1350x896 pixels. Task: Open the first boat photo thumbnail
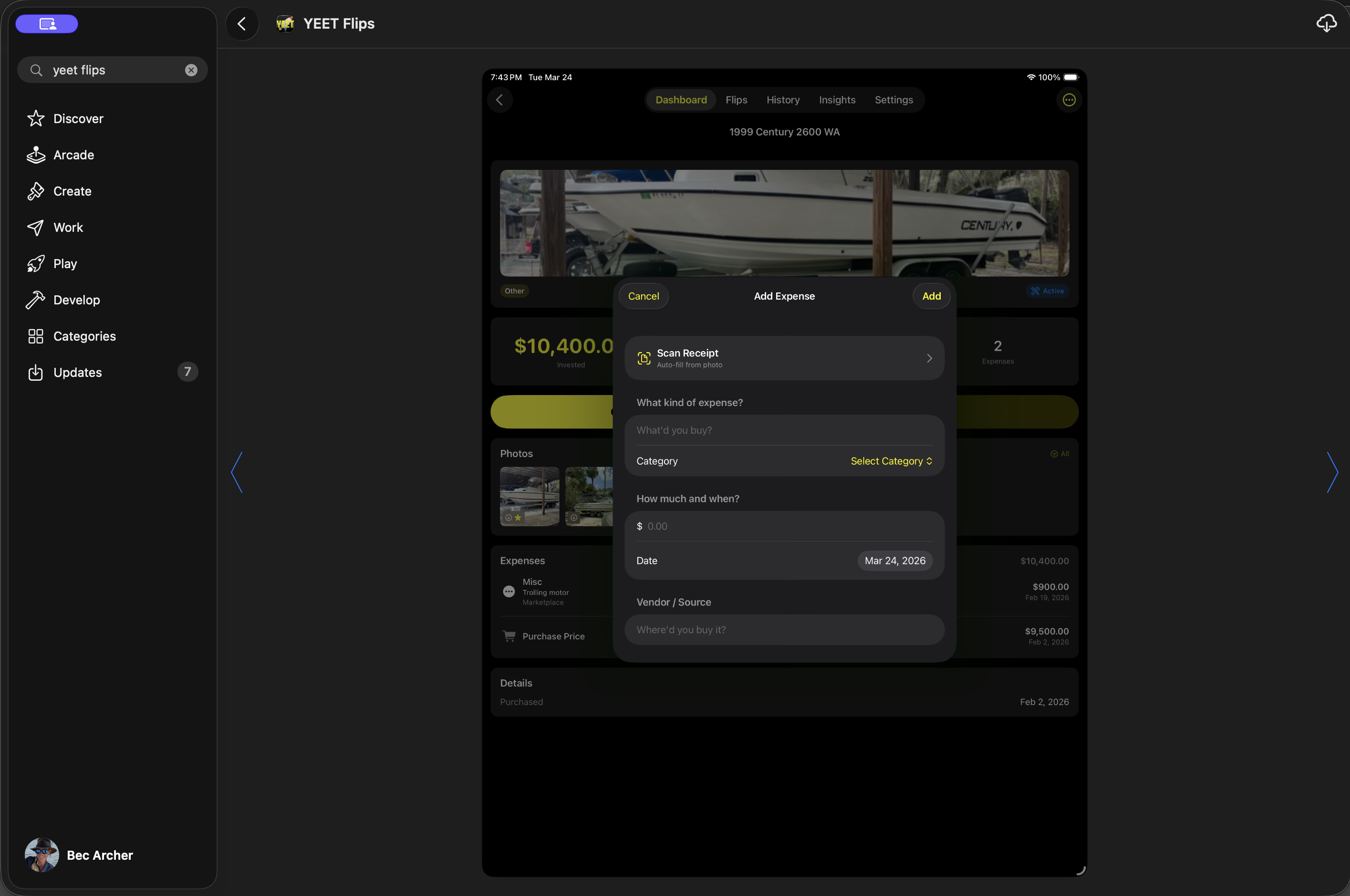pyautogui.click(x=530, y=496)
